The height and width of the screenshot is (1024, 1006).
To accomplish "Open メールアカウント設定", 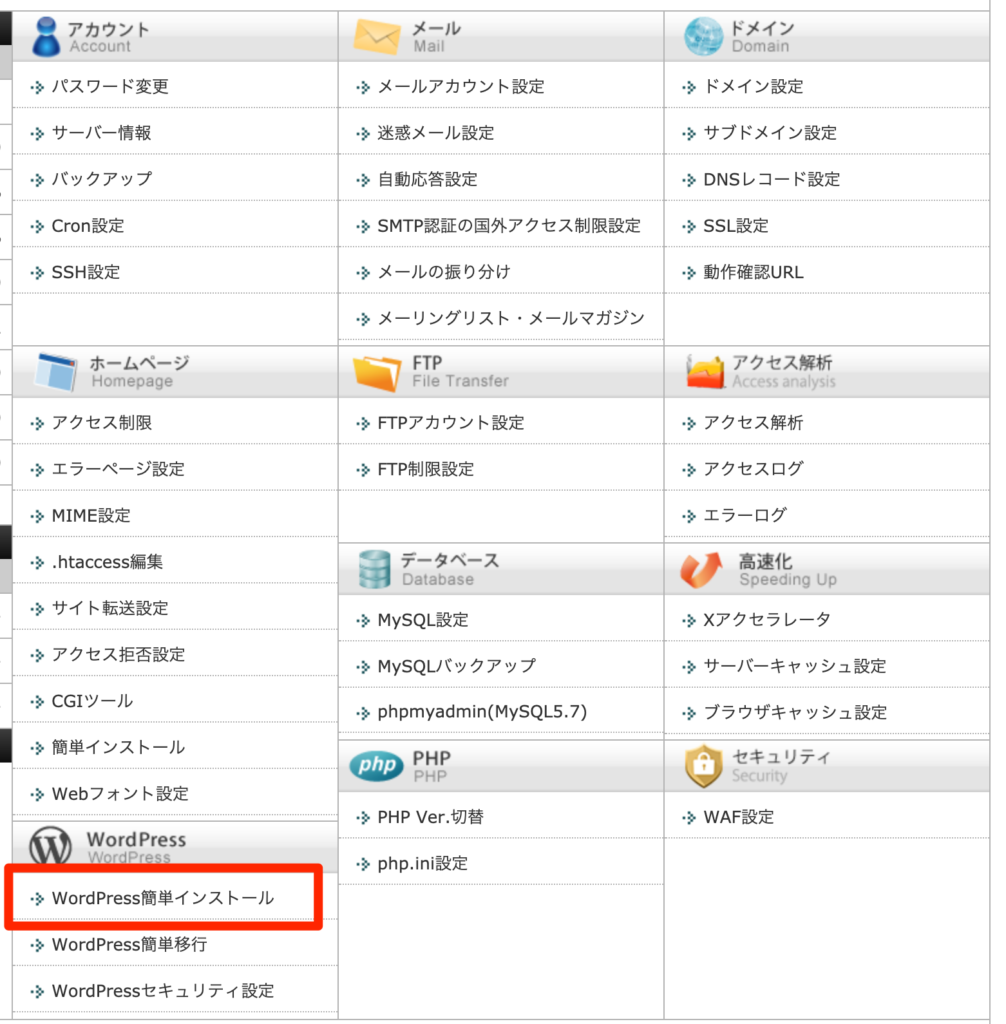I will tap(461, 86).
